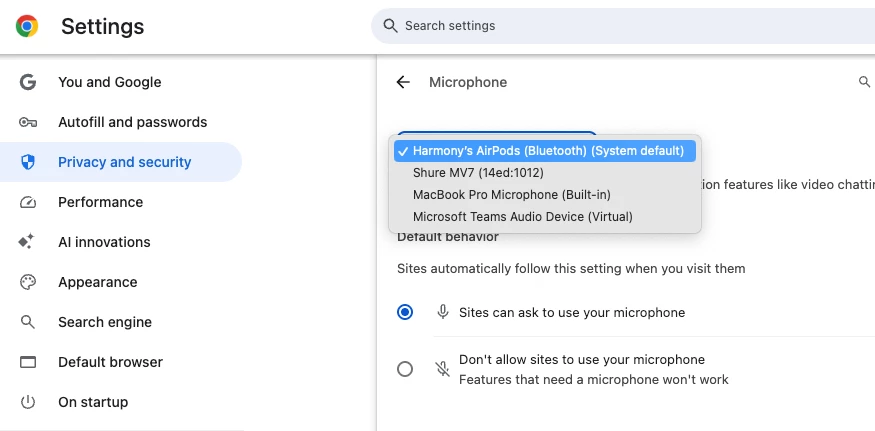Open Privacy and security section
The image size is (875, 431).
click(121, 162)
